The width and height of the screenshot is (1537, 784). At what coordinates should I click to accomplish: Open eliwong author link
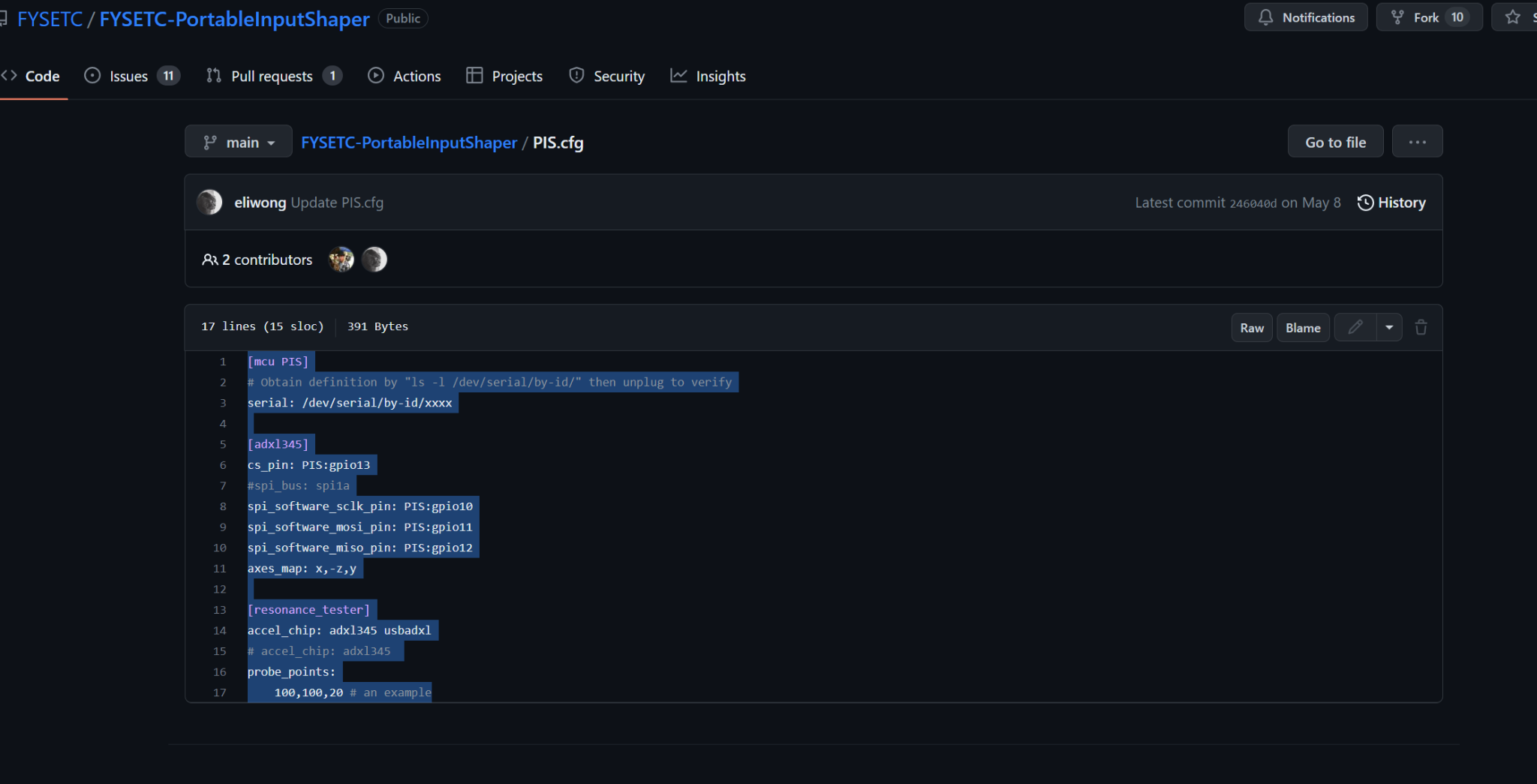pos(260,203)
